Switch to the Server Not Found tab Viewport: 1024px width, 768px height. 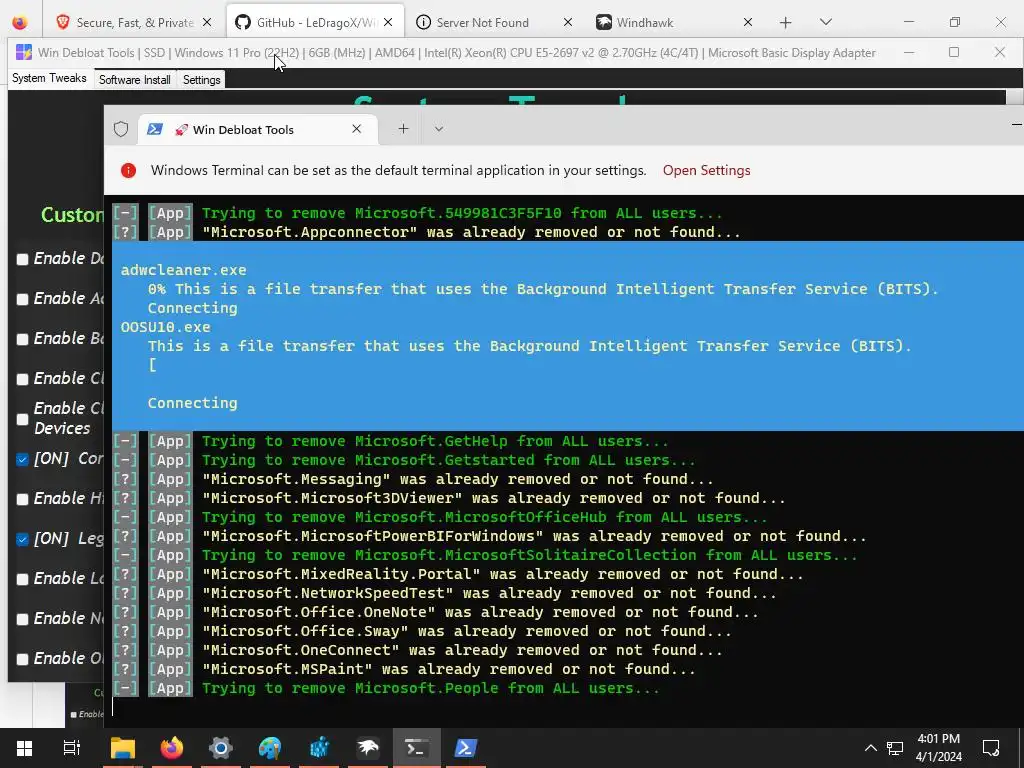tap(494, 22)
